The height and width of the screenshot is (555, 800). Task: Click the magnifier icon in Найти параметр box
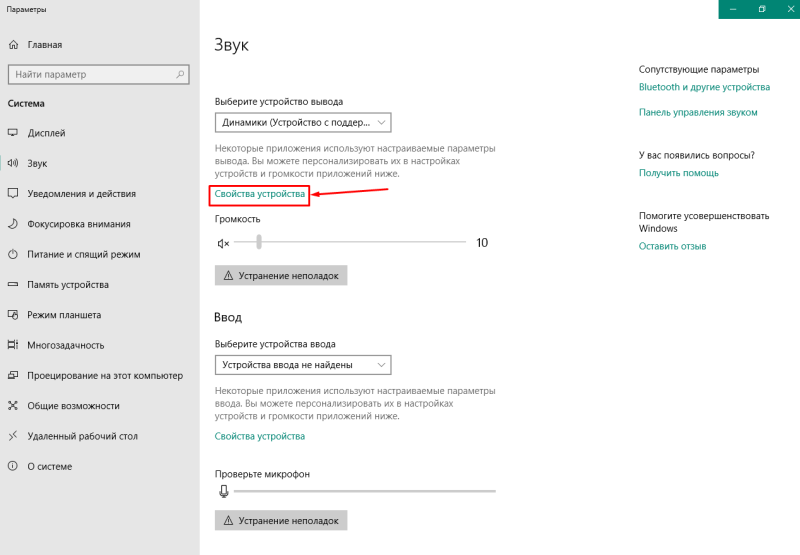click(180, 74)
